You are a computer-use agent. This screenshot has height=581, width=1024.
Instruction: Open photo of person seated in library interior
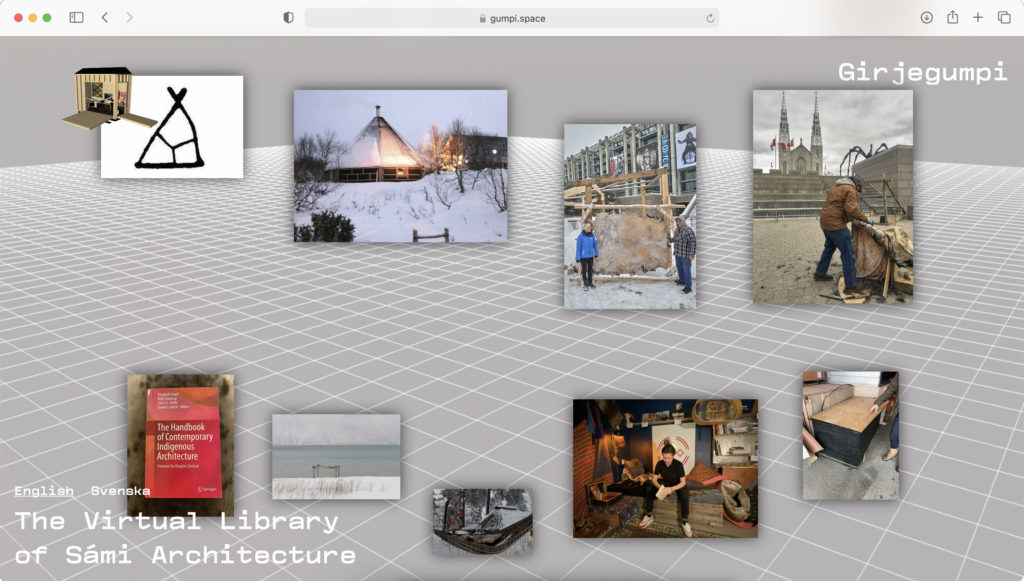(x=665, y=468)
